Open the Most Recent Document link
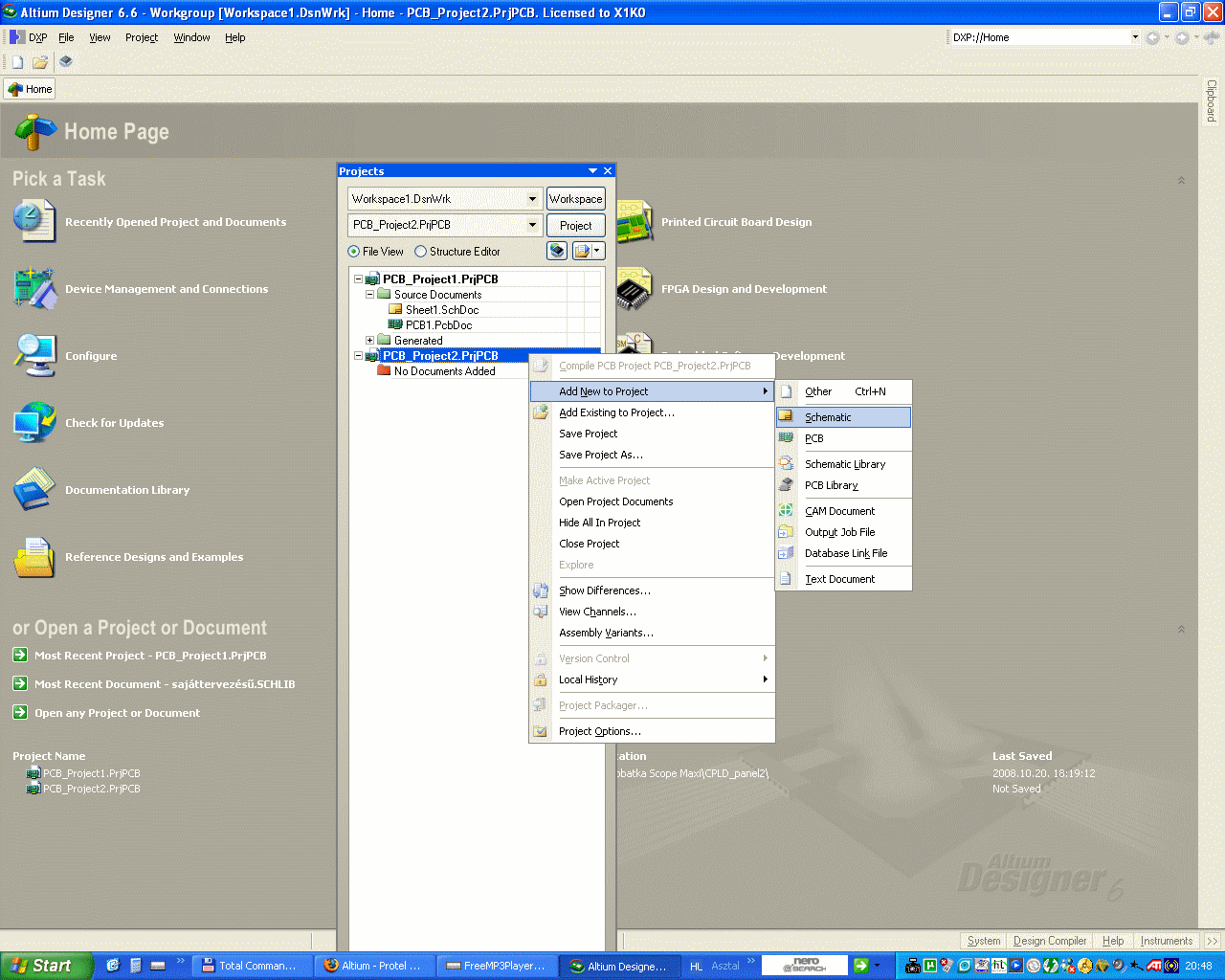 [165, 684]
